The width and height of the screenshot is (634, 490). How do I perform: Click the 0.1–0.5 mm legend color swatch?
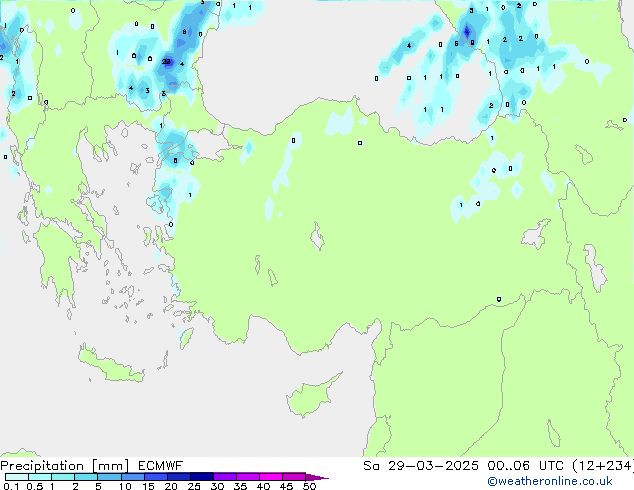click(x=17, y=477)
